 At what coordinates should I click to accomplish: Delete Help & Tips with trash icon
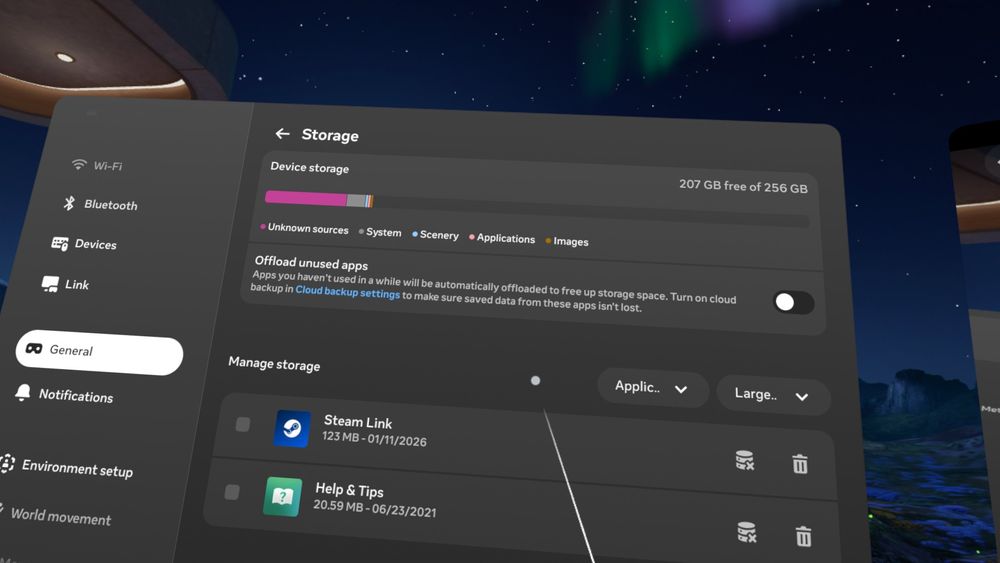(x=804, y=536)
